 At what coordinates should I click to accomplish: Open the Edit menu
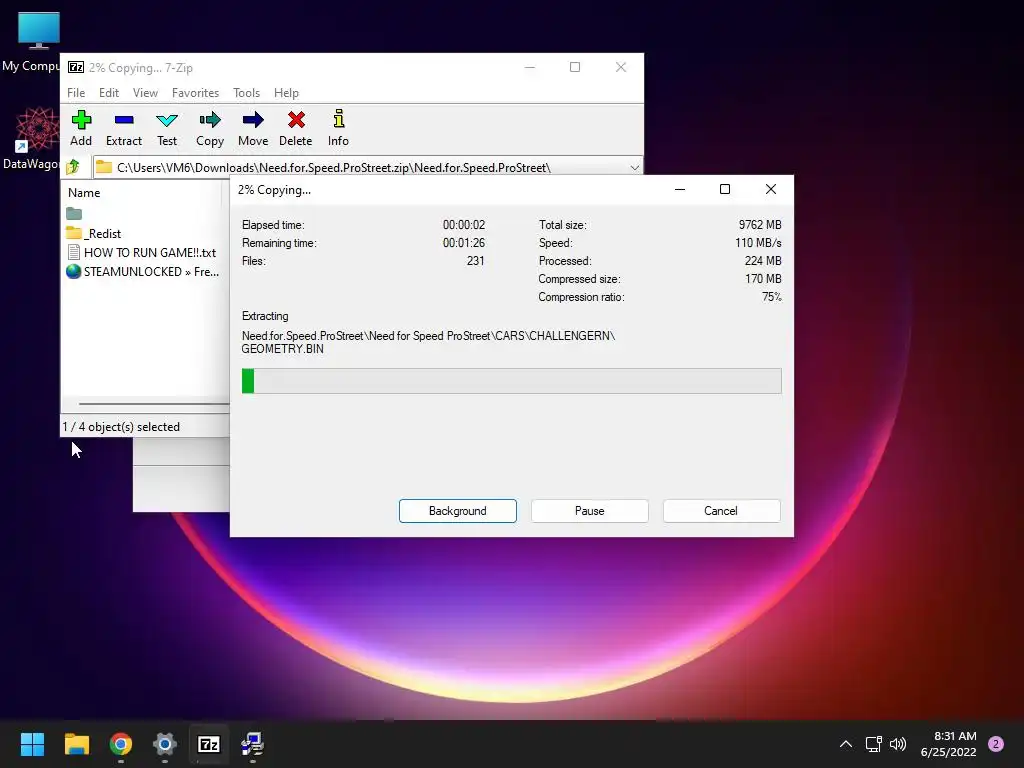[x=108, y=93]
